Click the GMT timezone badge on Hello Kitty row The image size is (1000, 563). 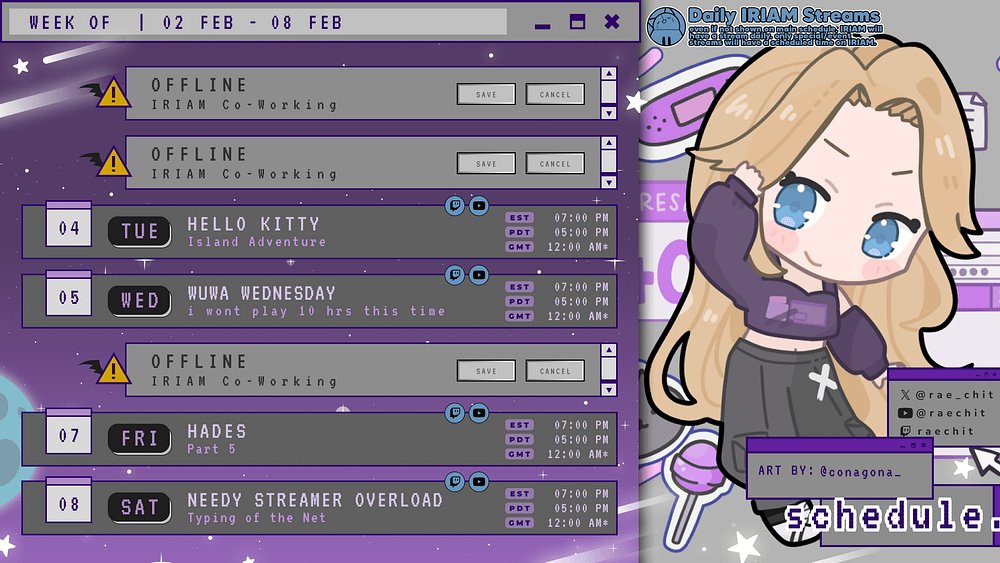point(519,247)
